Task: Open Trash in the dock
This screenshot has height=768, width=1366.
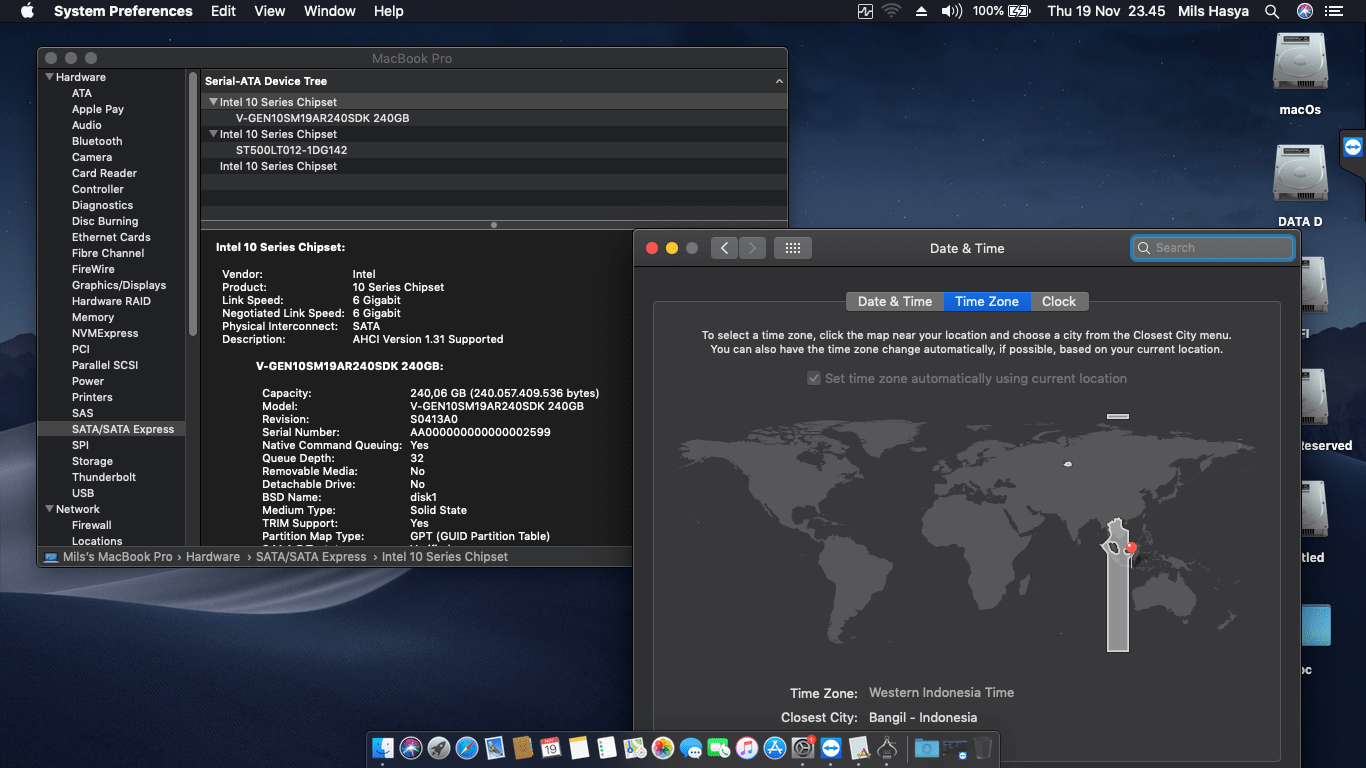Action: [x=983, y=747]
